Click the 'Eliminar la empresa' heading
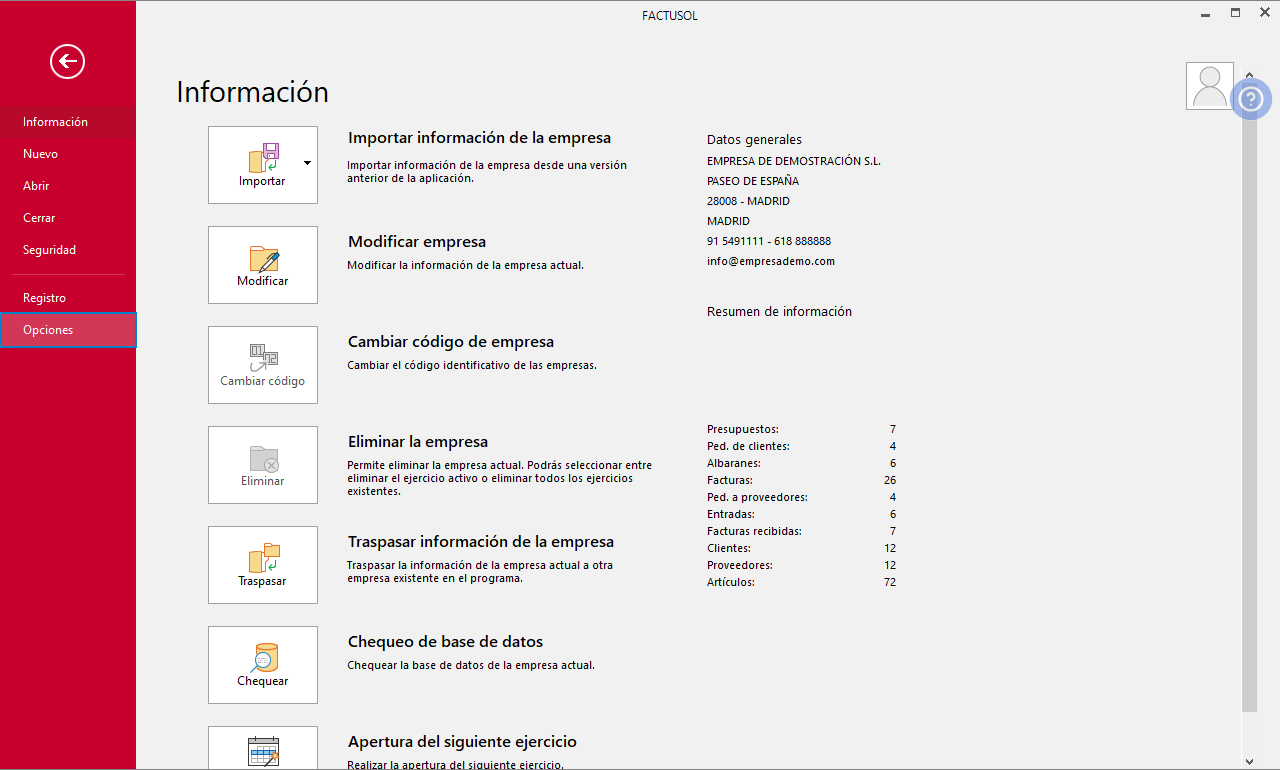1280x770 pixels. tap(418, 442)
